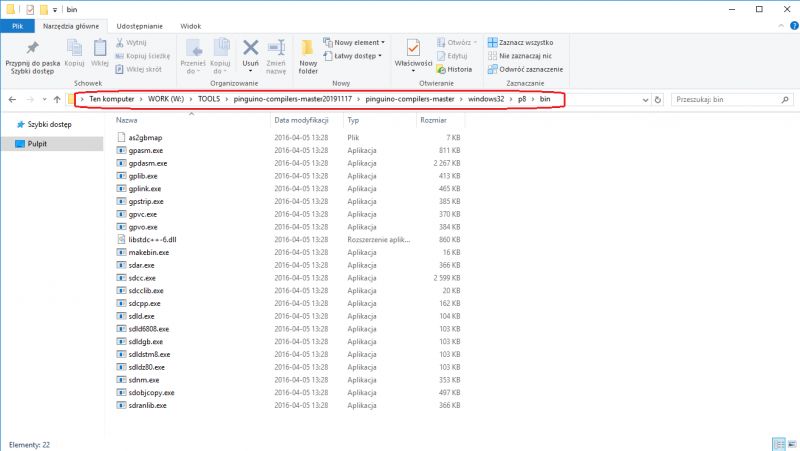Sort by Data modyfikacji column
This screenshot has width=800, height=451.
click(x=301, y=120)
